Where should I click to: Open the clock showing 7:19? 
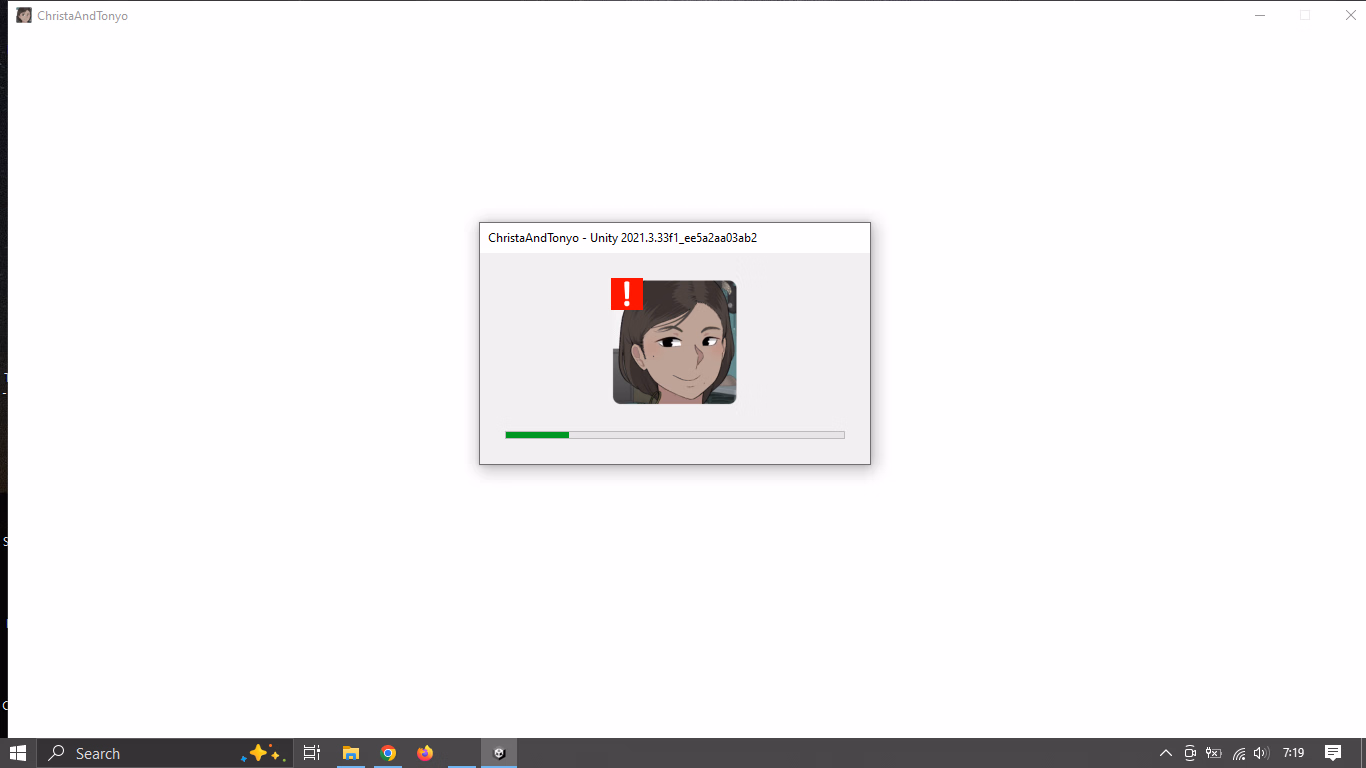1293,753
